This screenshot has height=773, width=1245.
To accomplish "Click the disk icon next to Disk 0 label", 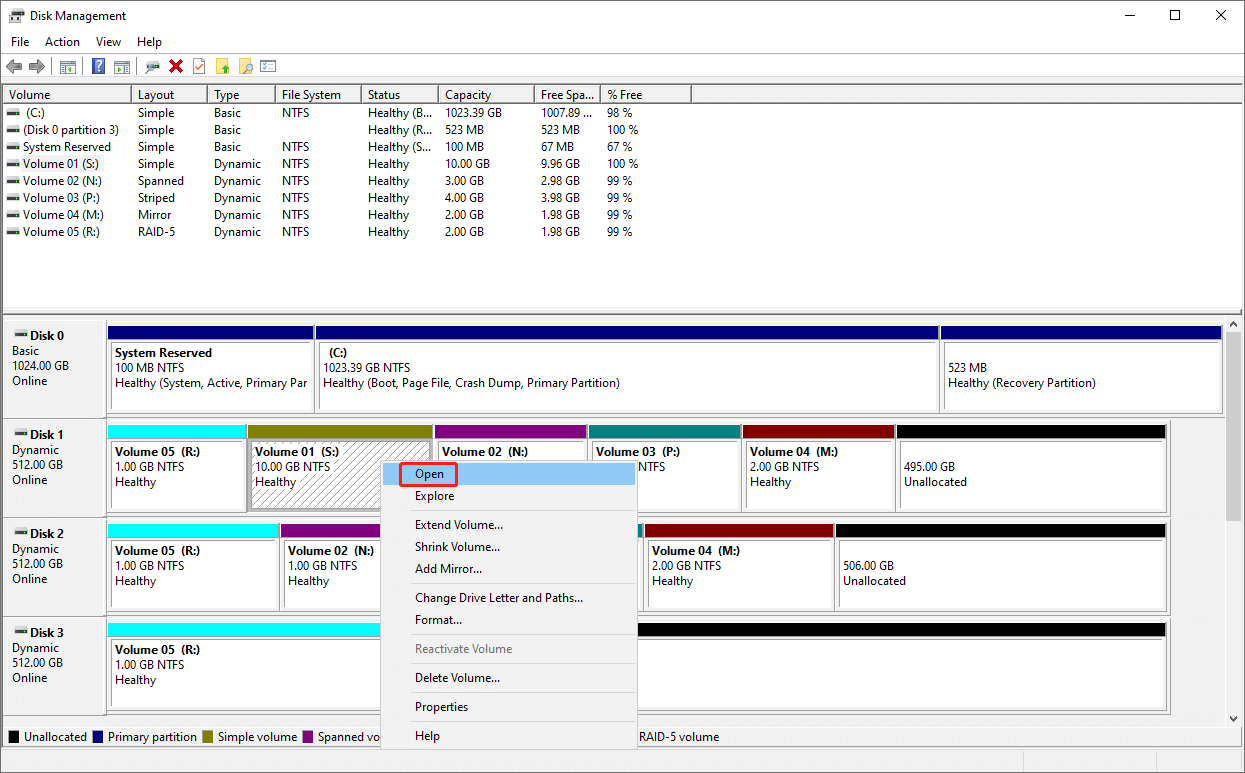I will (x=20, y=336).
